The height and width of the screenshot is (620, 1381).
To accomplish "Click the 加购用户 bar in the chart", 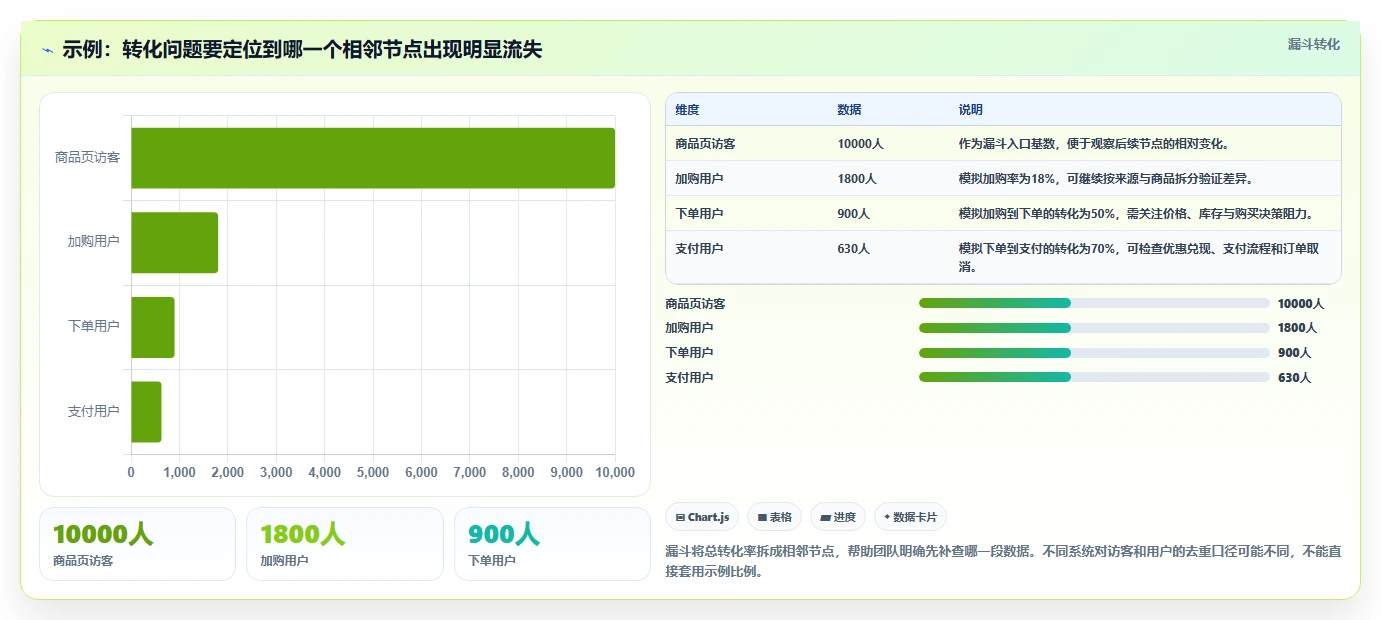I will tap(174, 242).
